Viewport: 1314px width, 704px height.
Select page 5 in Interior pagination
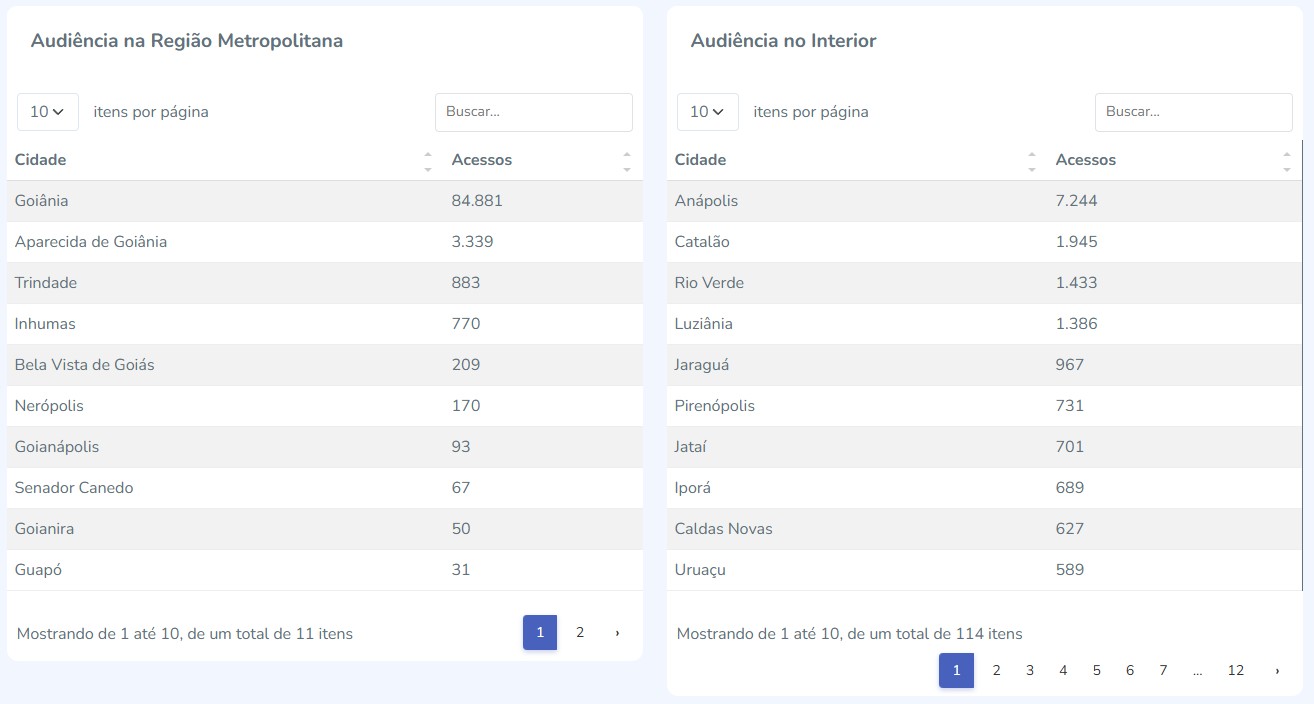pyautogui.click(x=1097, y=671)
